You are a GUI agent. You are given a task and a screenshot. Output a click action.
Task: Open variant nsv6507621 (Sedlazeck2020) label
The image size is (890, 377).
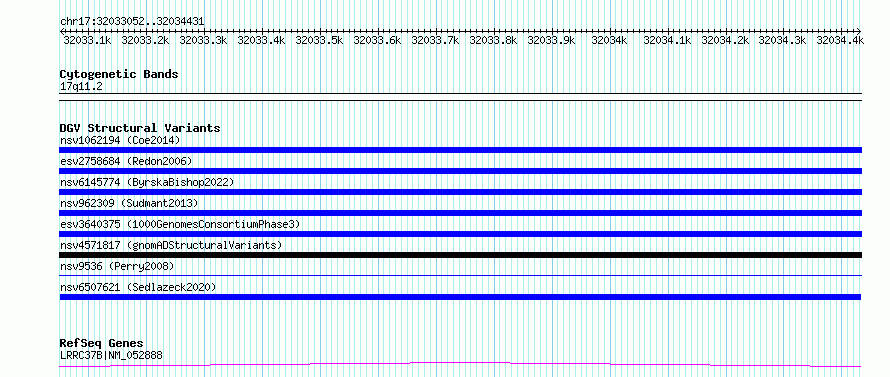138,287
